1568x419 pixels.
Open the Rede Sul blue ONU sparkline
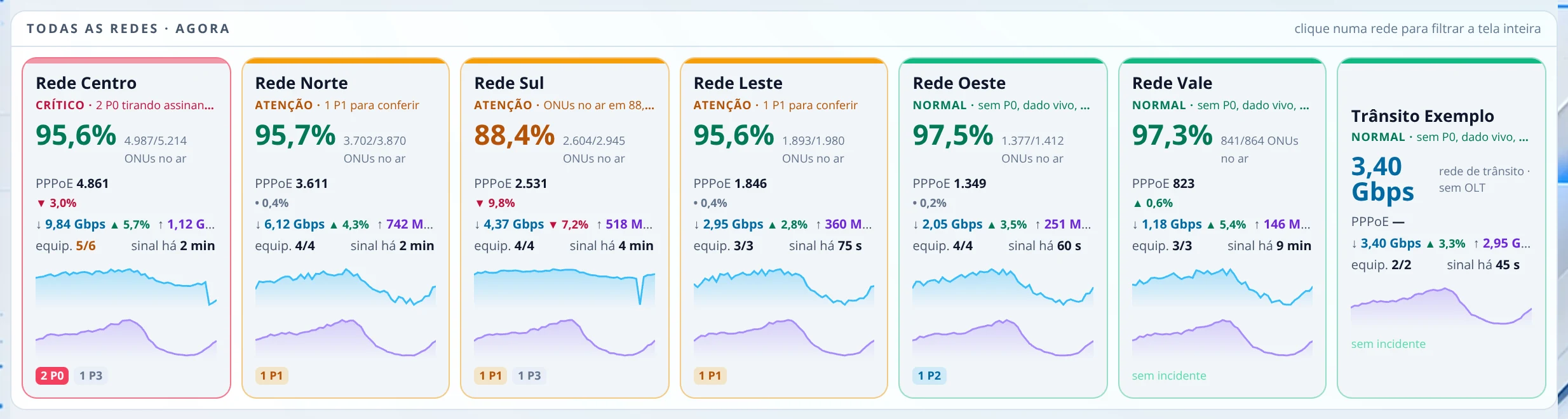tap(564, 288)
